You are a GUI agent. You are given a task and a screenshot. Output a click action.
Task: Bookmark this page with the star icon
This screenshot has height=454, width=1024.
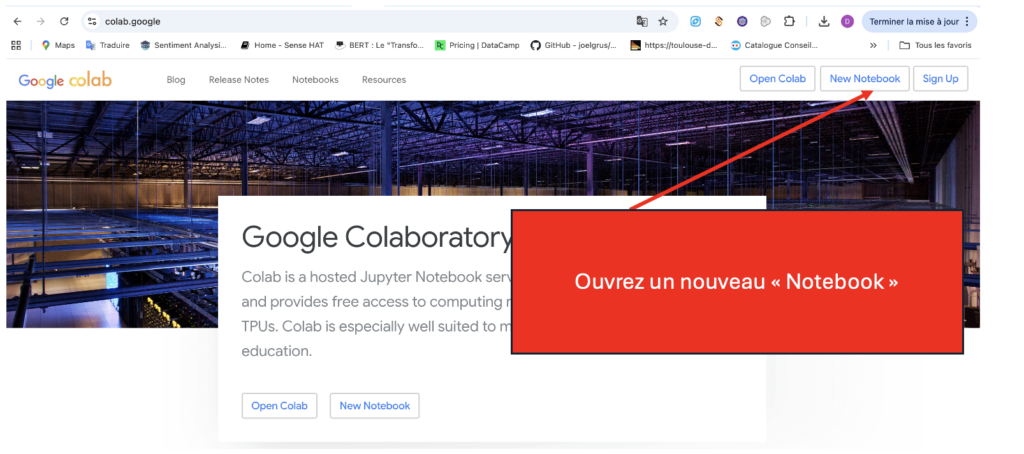click(663, 21)
